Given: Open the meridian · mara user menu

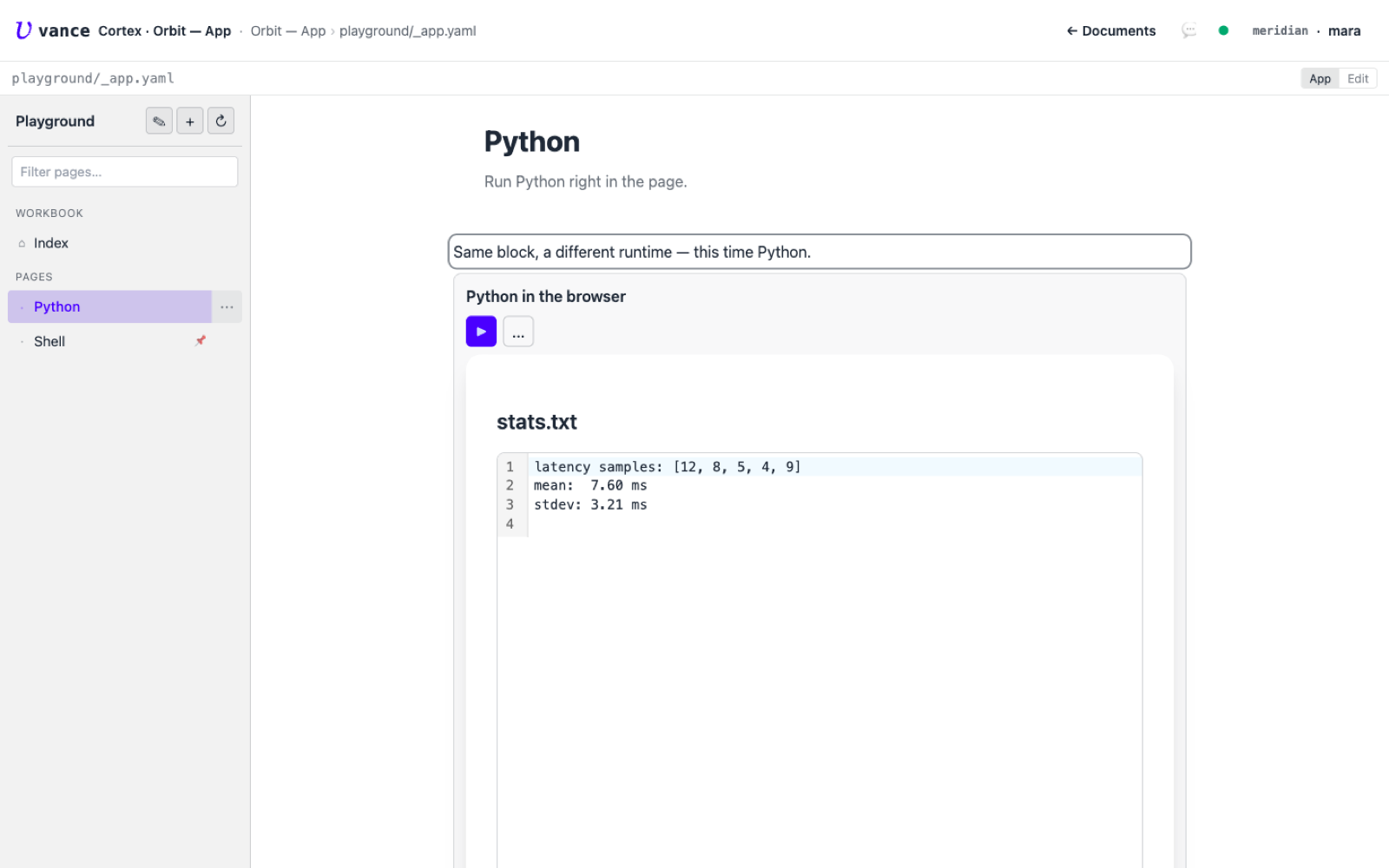Looking at the screenshot, I should click(1307, 30).
